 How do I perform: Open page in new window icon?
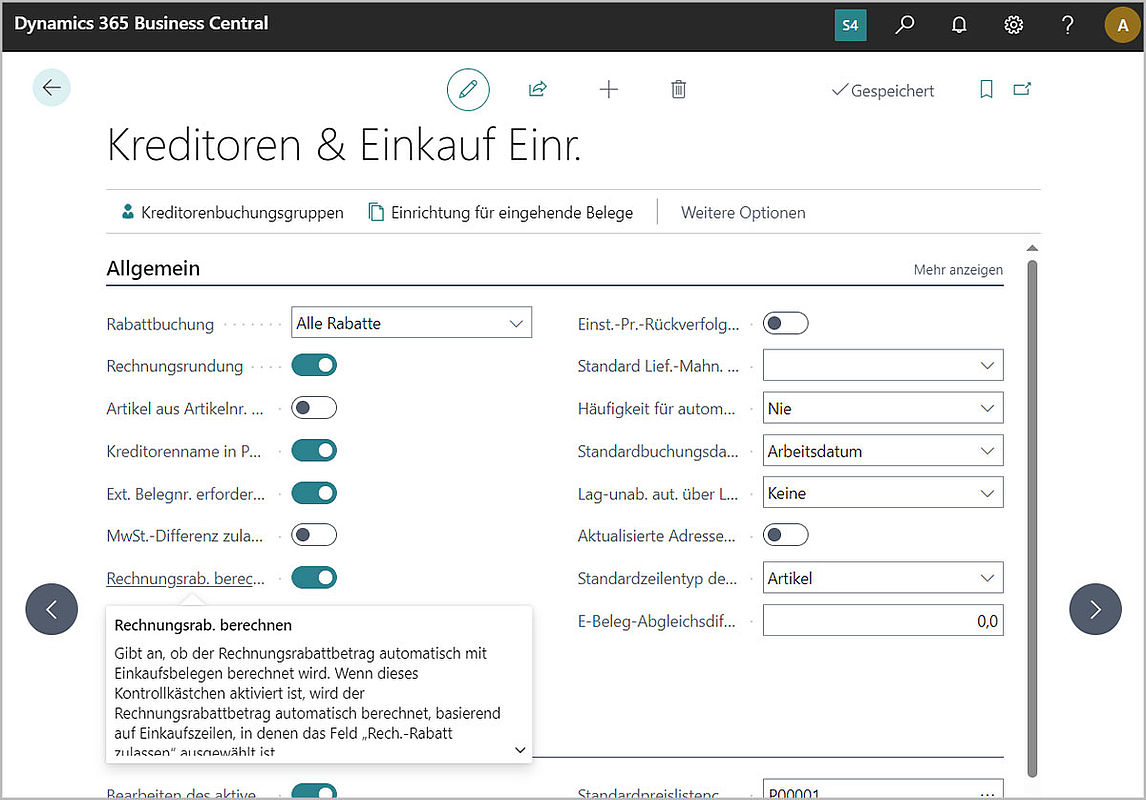coord(1022,89)
